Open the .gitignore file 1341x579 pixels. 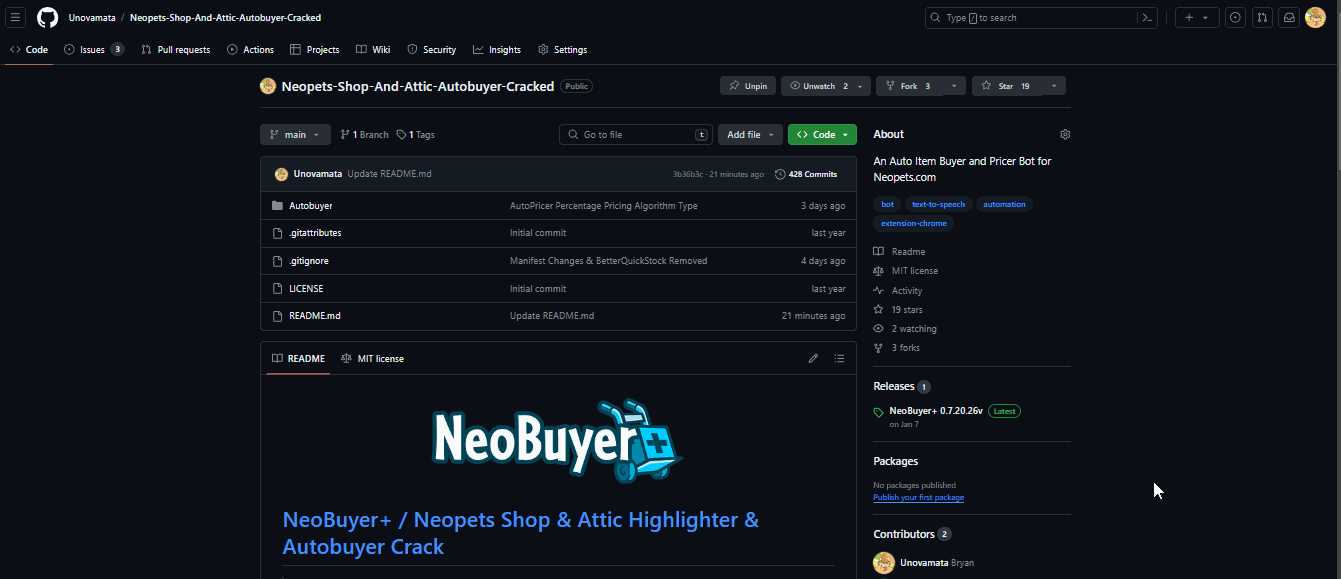309,261
